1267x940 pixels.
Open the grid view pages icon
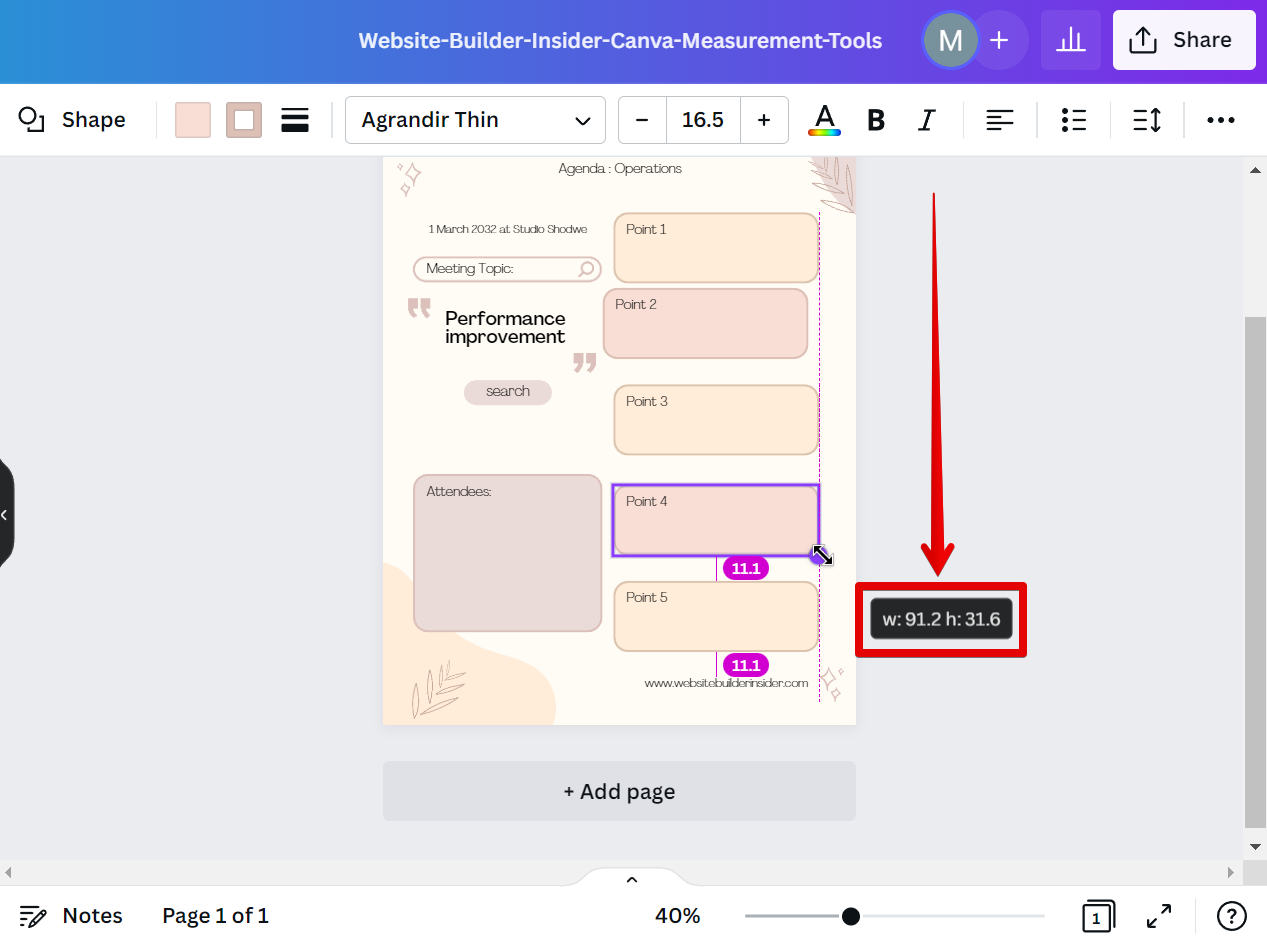pos(1097,915)
